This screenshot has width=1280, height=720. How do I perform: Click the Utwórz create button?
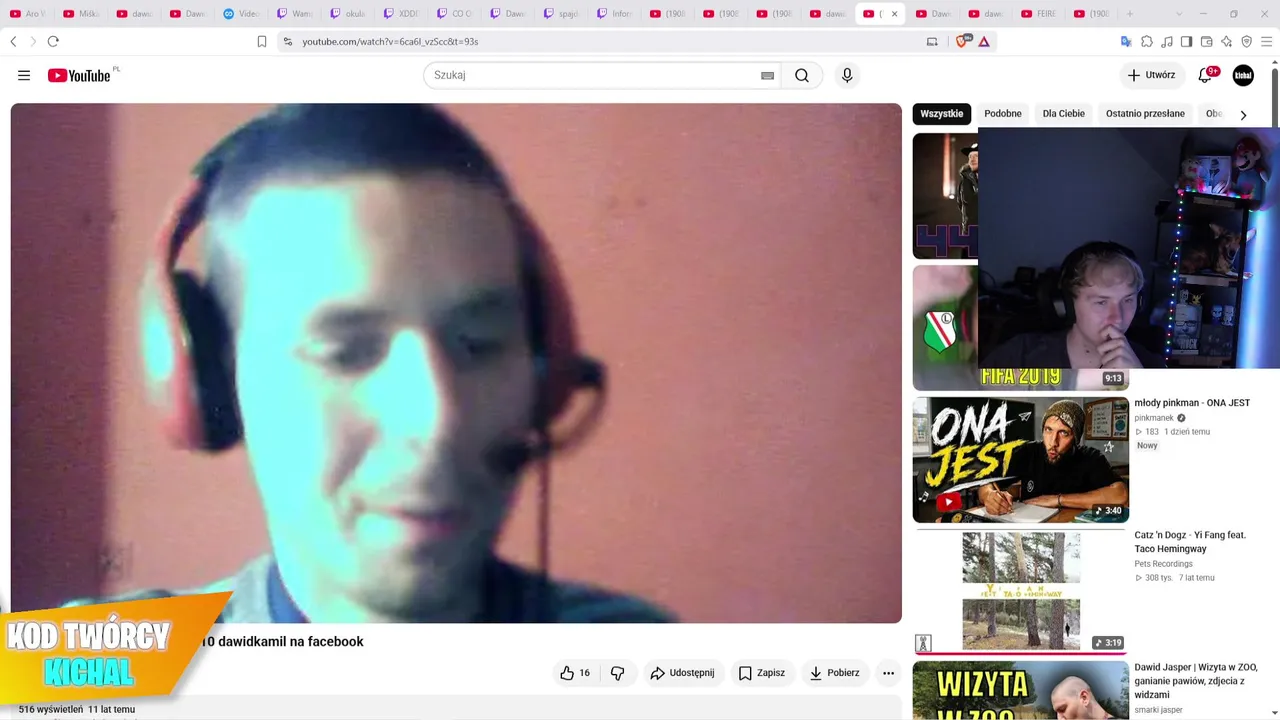point(1151,75)
